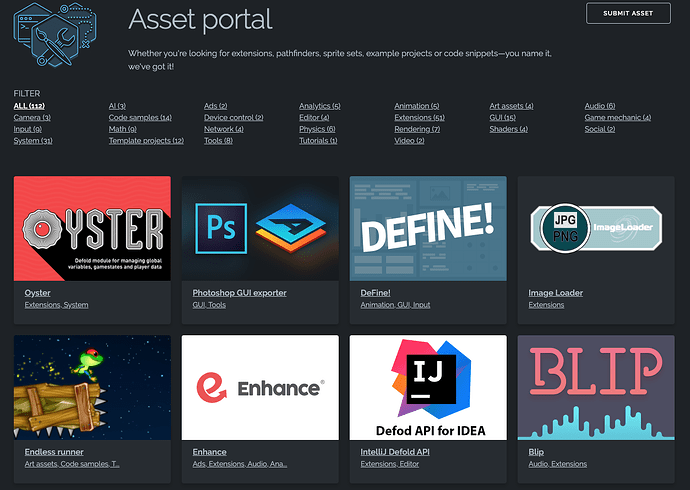Choose the Template projects (12) filter
The height and width of the screenshot is (490, 690).
tap(146, 141)
